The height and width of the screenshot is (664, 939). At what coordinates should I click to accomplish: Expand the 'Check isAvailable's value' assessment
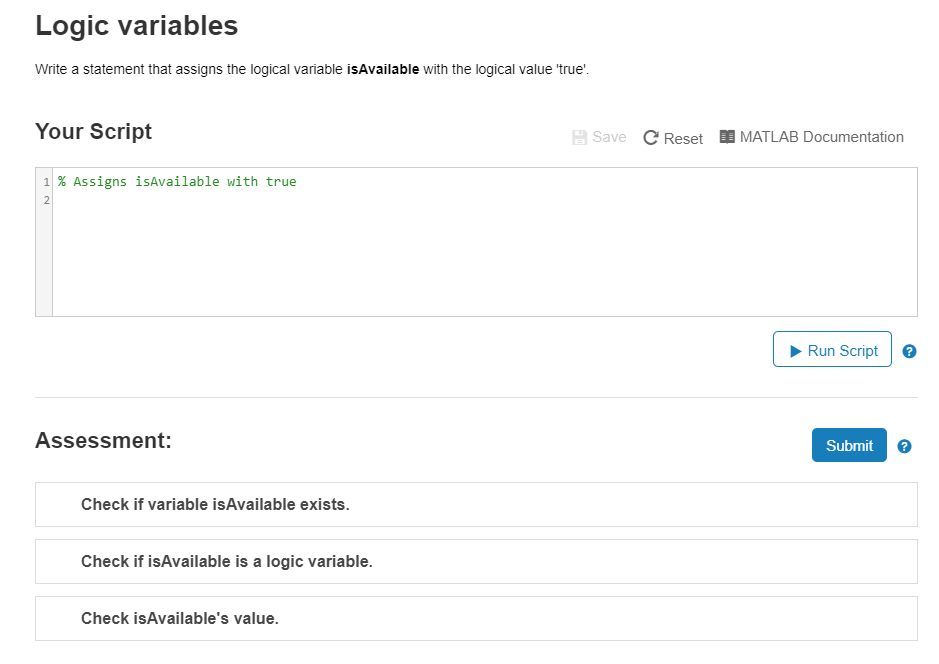point(476,618)
